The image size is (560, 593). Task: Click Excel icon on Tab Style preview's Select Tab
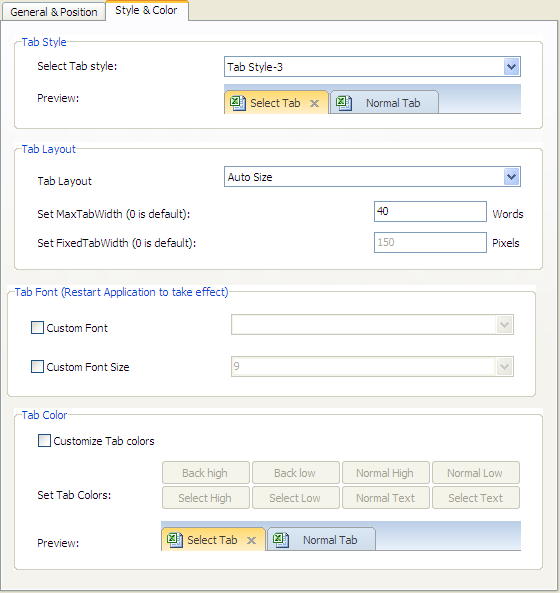[238, 103]
